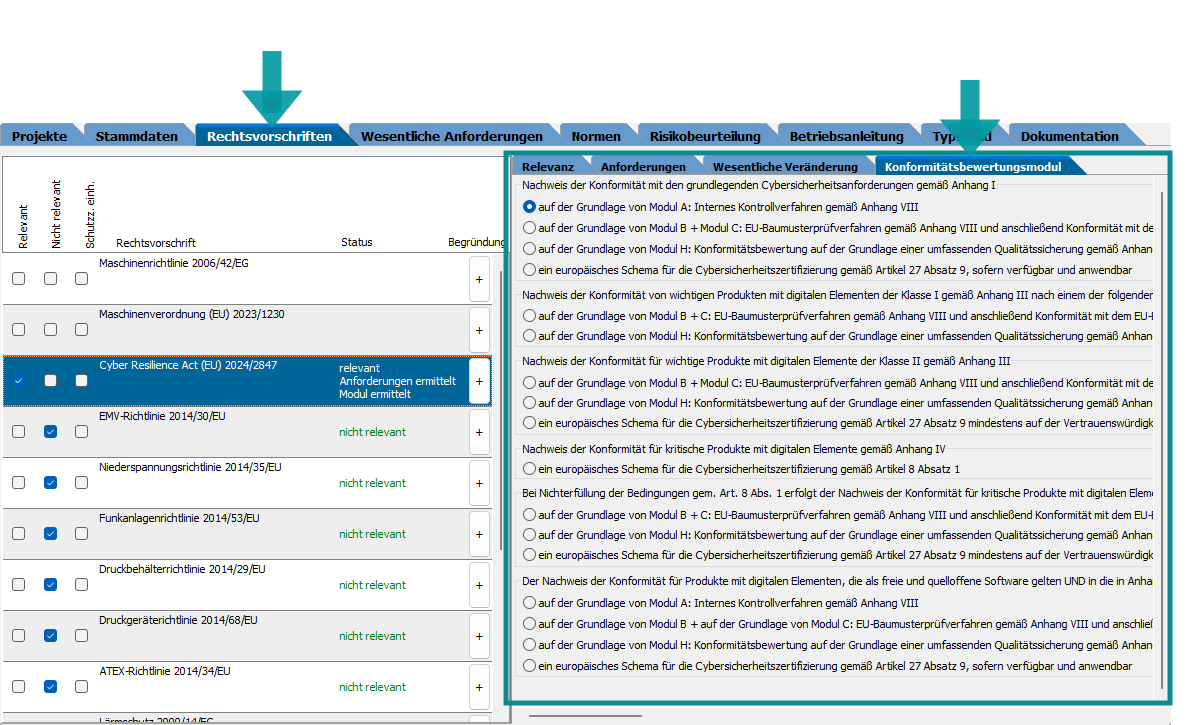Image resolution: width=1187 pixels, height=725 pixels.
Task: Click horizontal scrollbar below conformity module panel
Action: (x=585, y=716)
